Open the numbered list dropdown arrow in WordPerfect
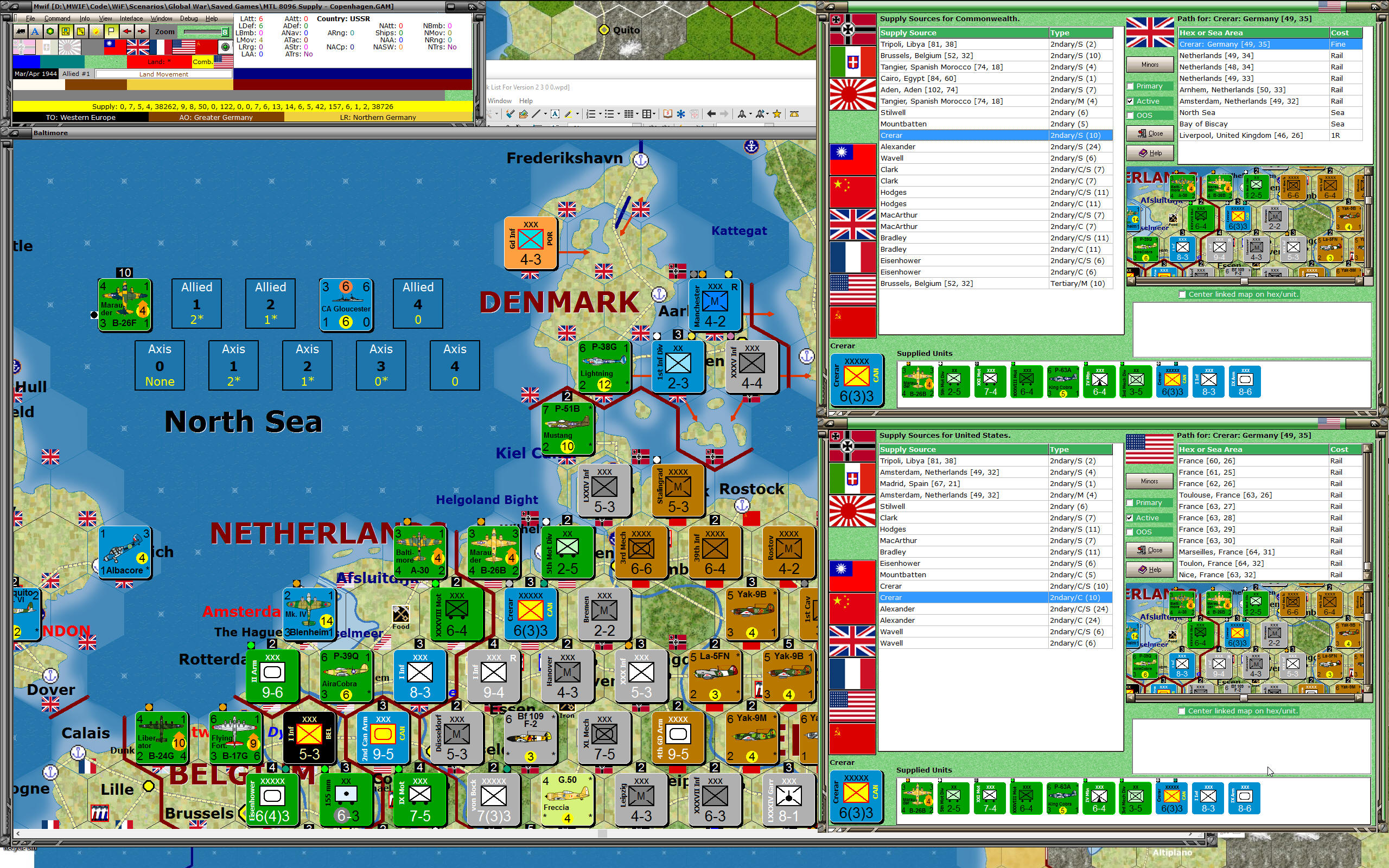Screen dimensions: 1389x868 tap(601, 114)
